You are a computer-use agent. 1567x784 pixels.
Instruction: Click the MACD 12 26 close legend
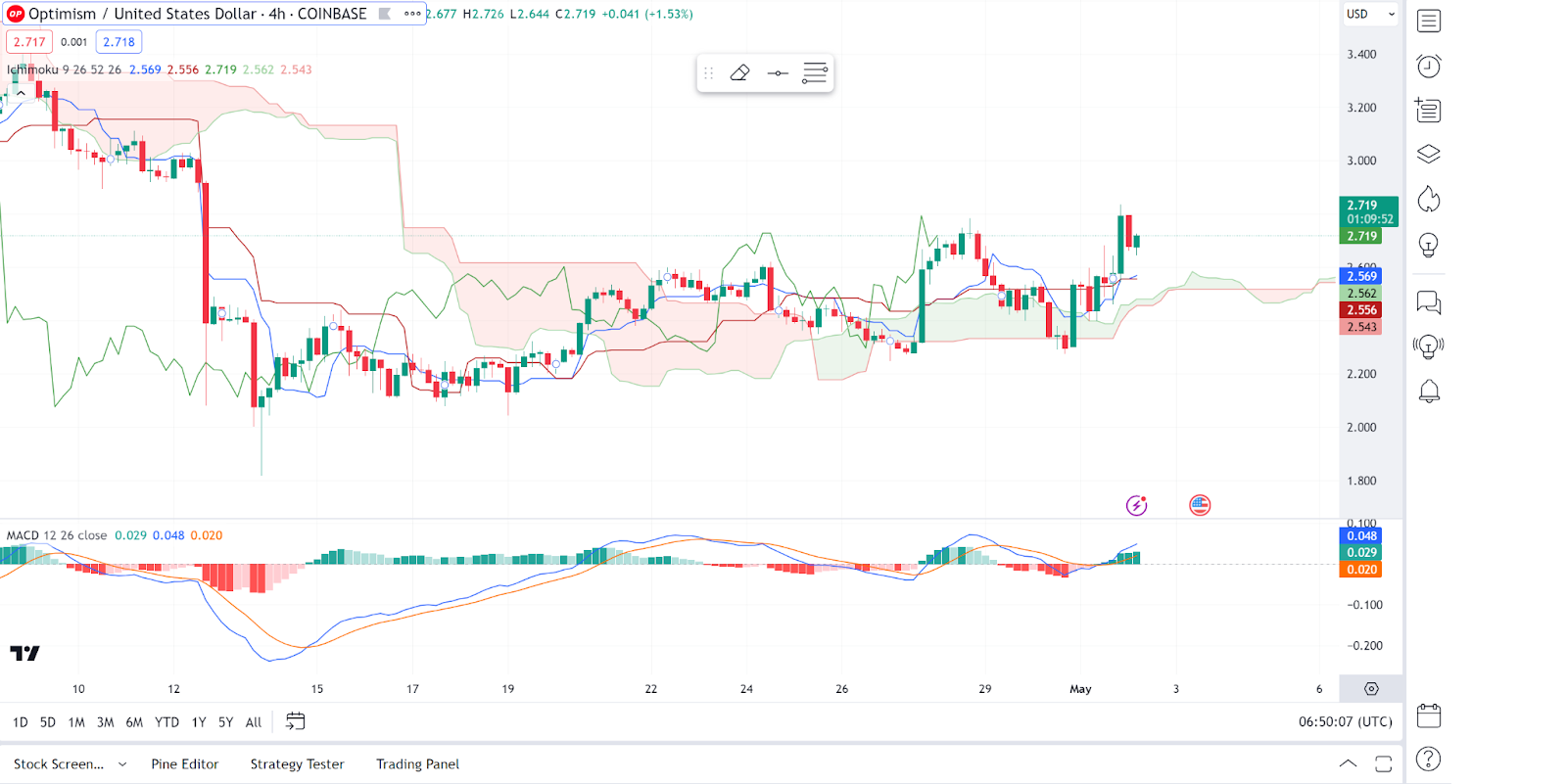[x=57, y=535]
